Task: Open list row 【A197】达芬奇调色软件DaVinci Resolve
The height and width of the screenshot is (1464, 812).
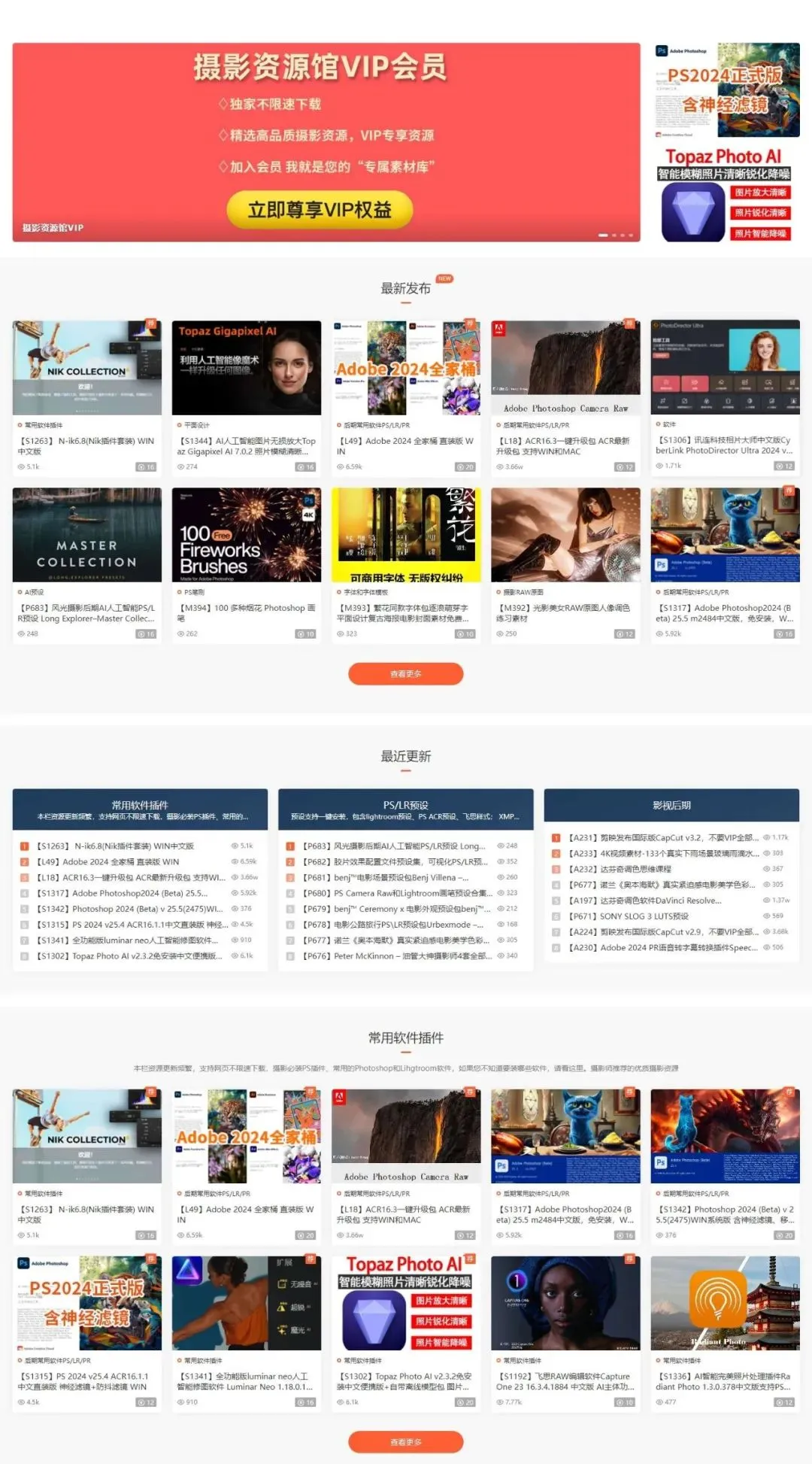Action: (645, 901)
